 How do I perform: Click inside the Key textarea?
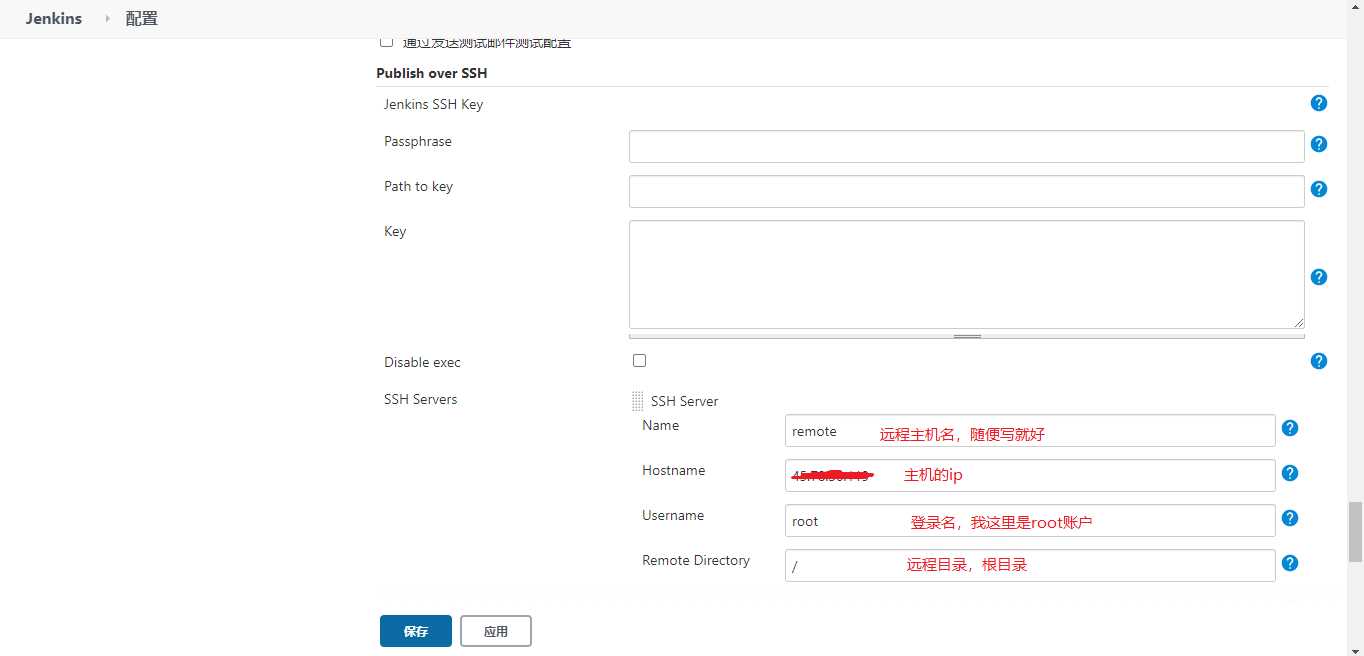point(966,274)
